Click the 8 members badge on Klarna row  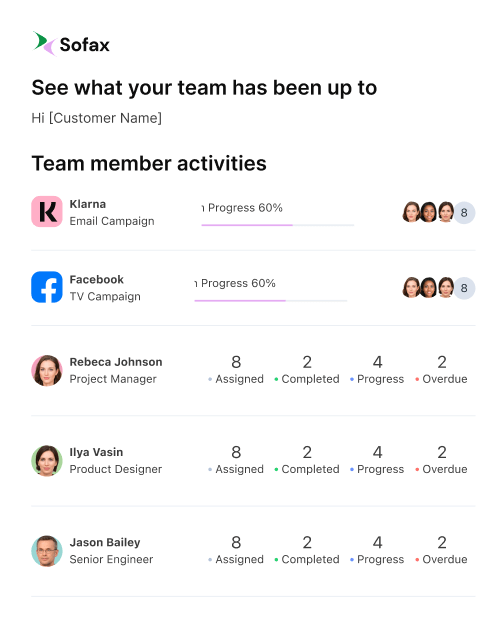pyautogui.click(x=464, y=212)
